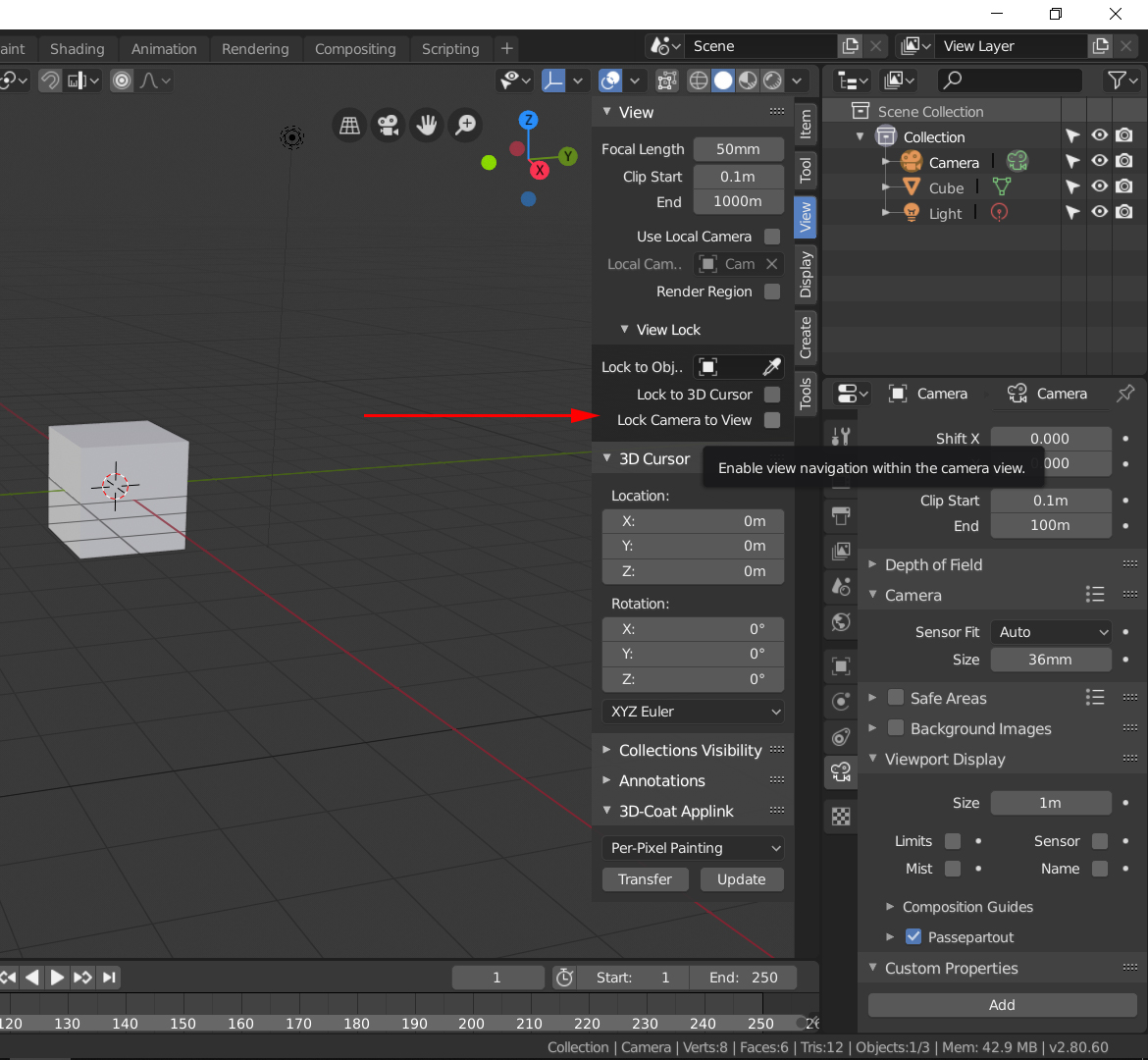
Task: Open the World Properties globe icon
Action: point(840,622)
